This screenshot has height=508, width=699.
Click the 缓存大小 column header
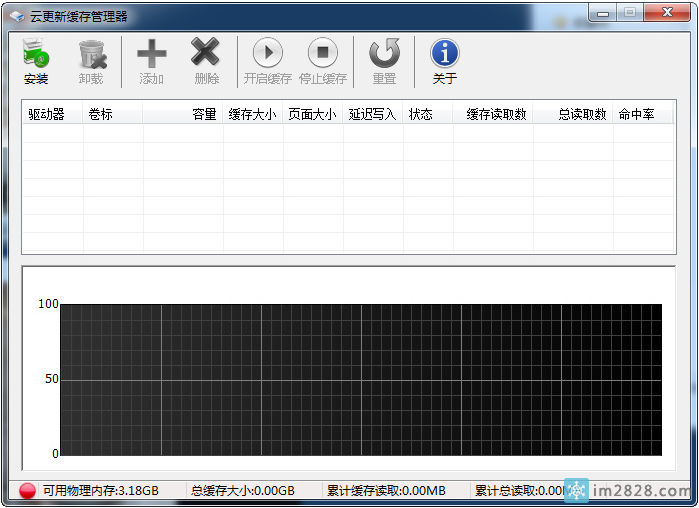click(253, 114)
